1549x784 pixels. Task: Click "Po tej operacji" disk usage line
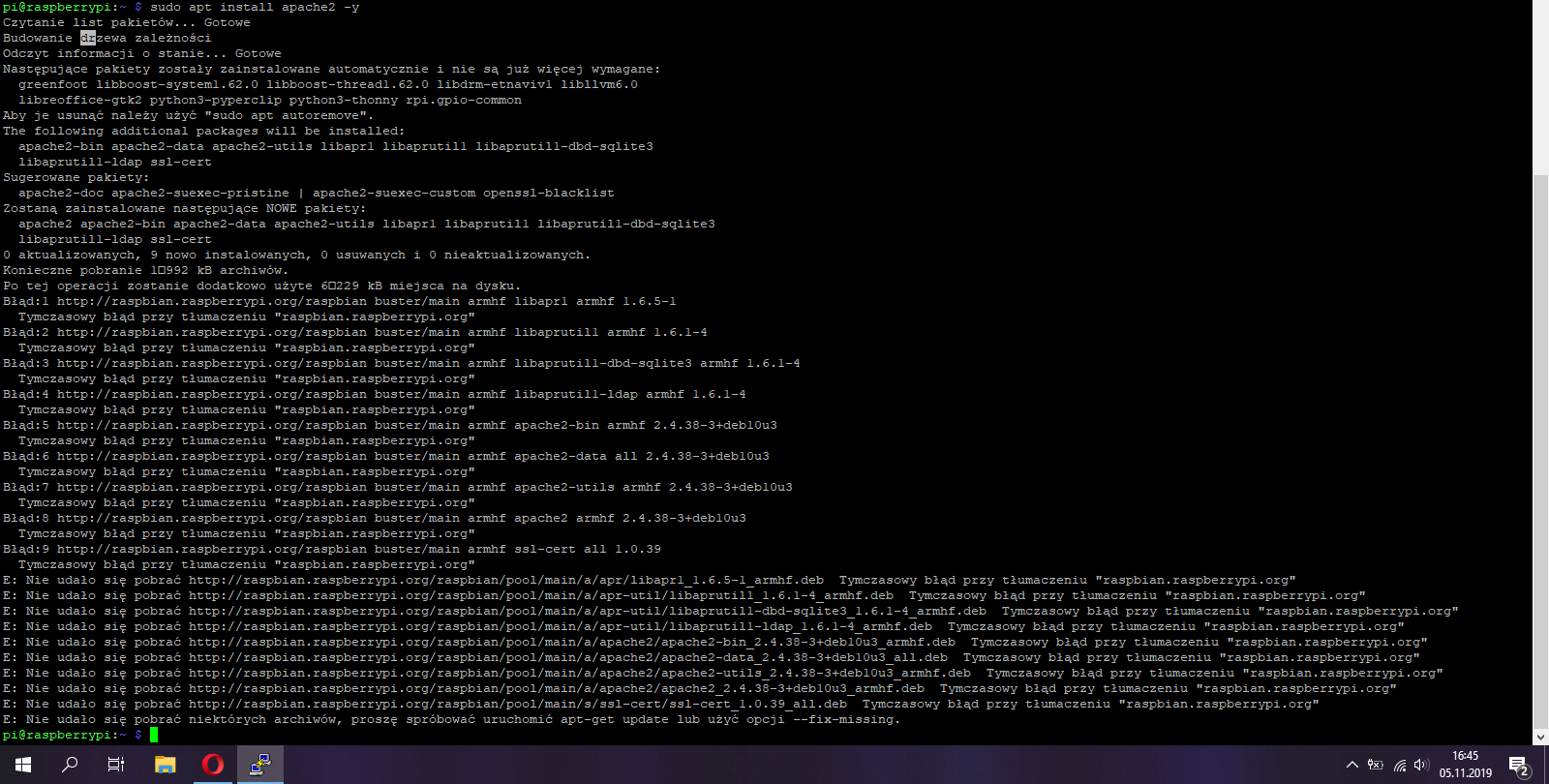click(x=261, y=286)
